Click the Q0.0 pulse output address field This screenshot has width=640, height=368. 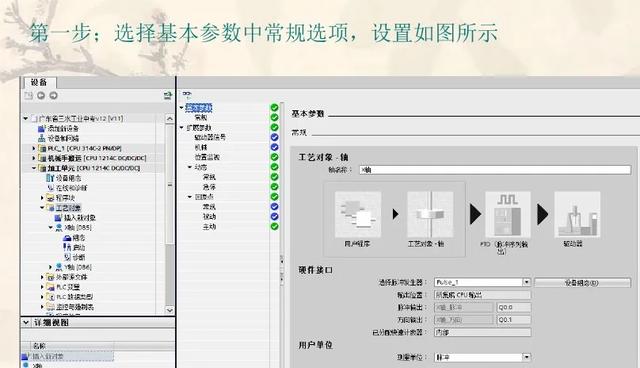(x=514, y=307)
